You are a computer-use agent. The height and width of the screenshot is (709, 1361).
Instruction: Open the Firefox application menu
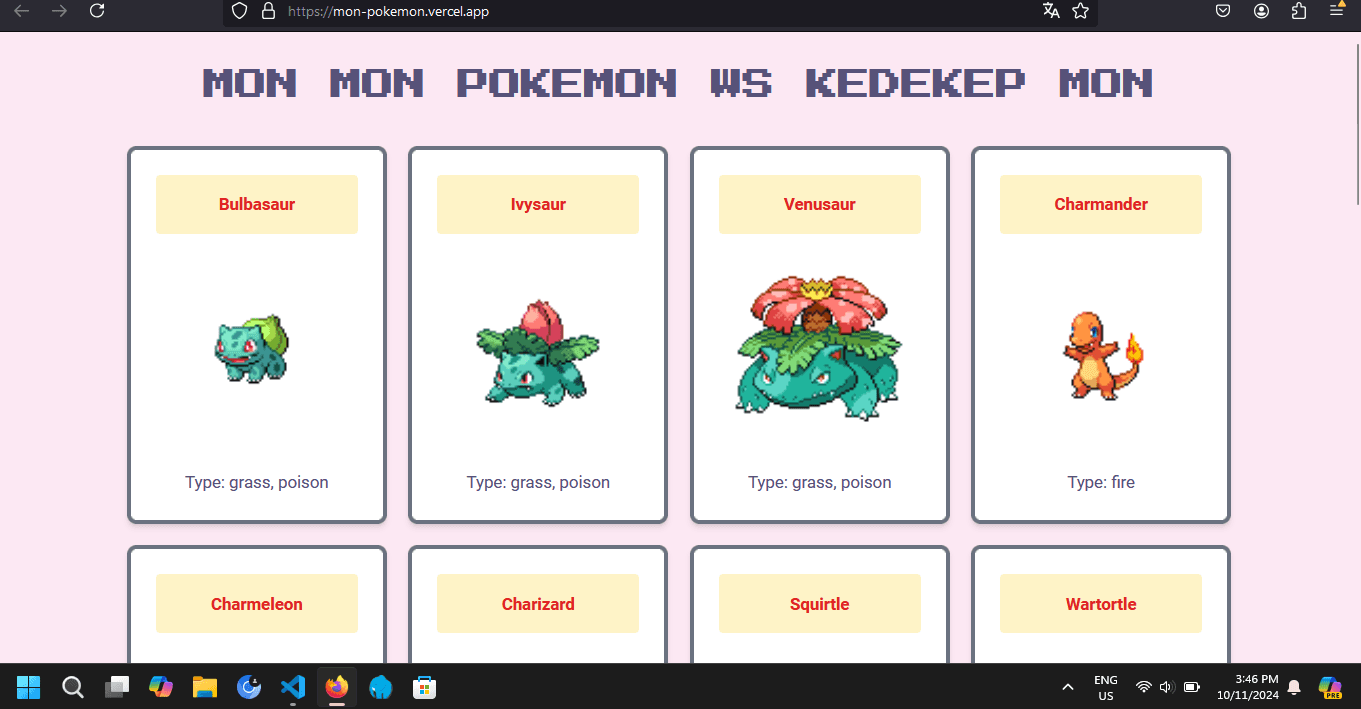pos(1337,10)
